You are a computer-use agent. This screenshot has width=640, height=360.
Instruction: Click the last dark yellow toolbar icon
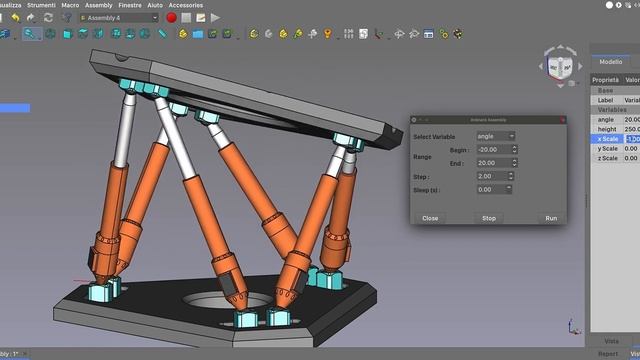pos(458,34)
